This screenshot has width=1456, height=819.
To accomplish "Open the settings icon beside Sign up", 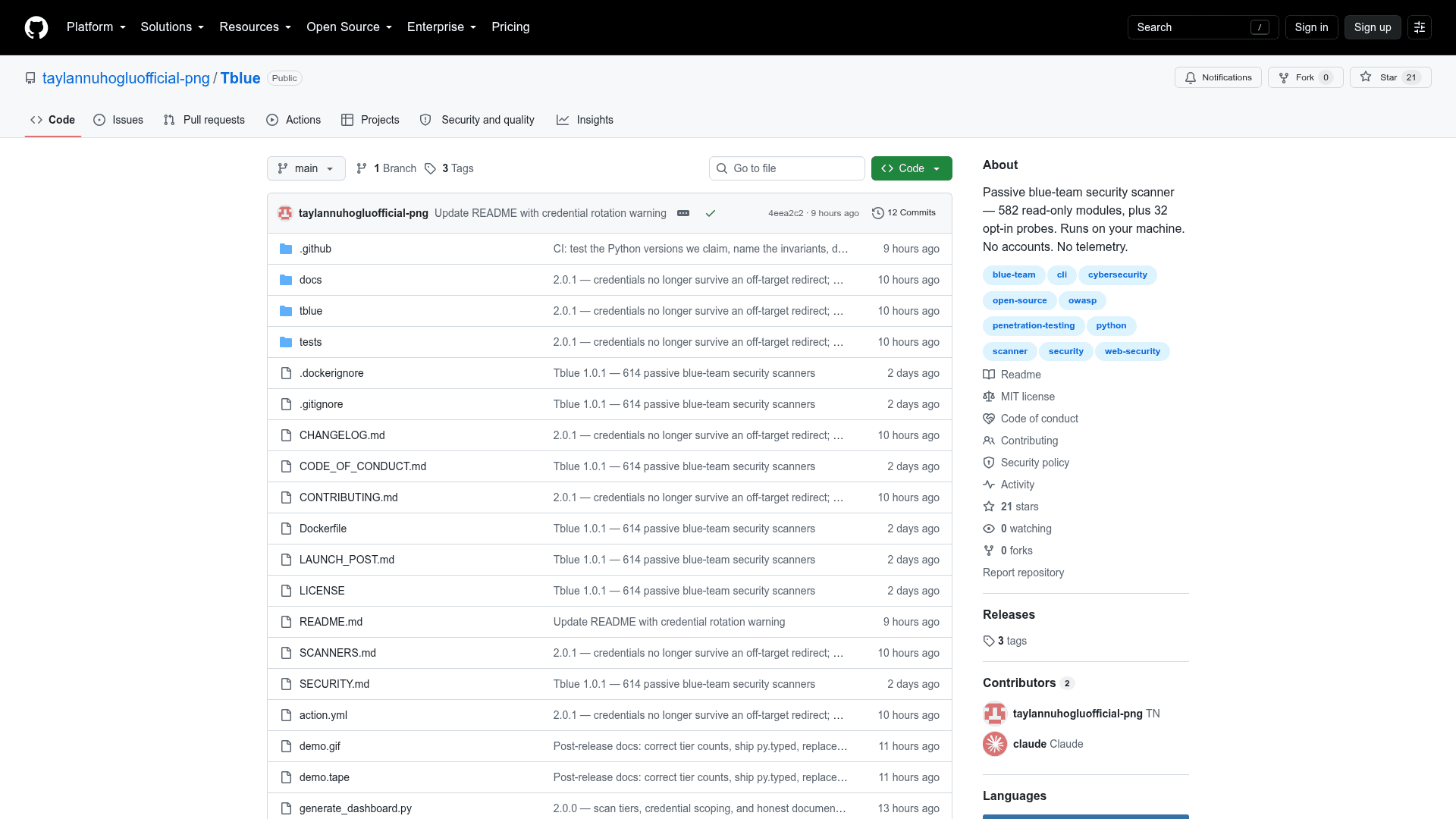I will pos(1420,27).
